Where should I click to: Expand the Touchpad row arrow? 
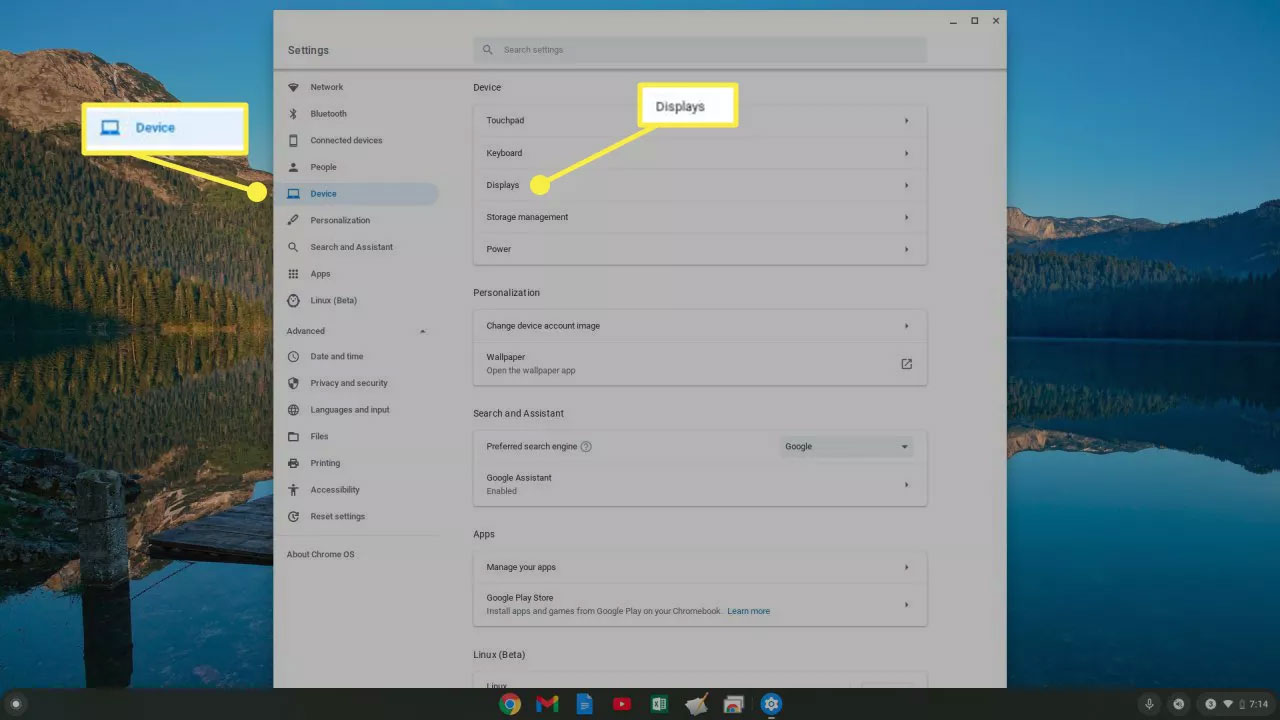tap(906, 121)
